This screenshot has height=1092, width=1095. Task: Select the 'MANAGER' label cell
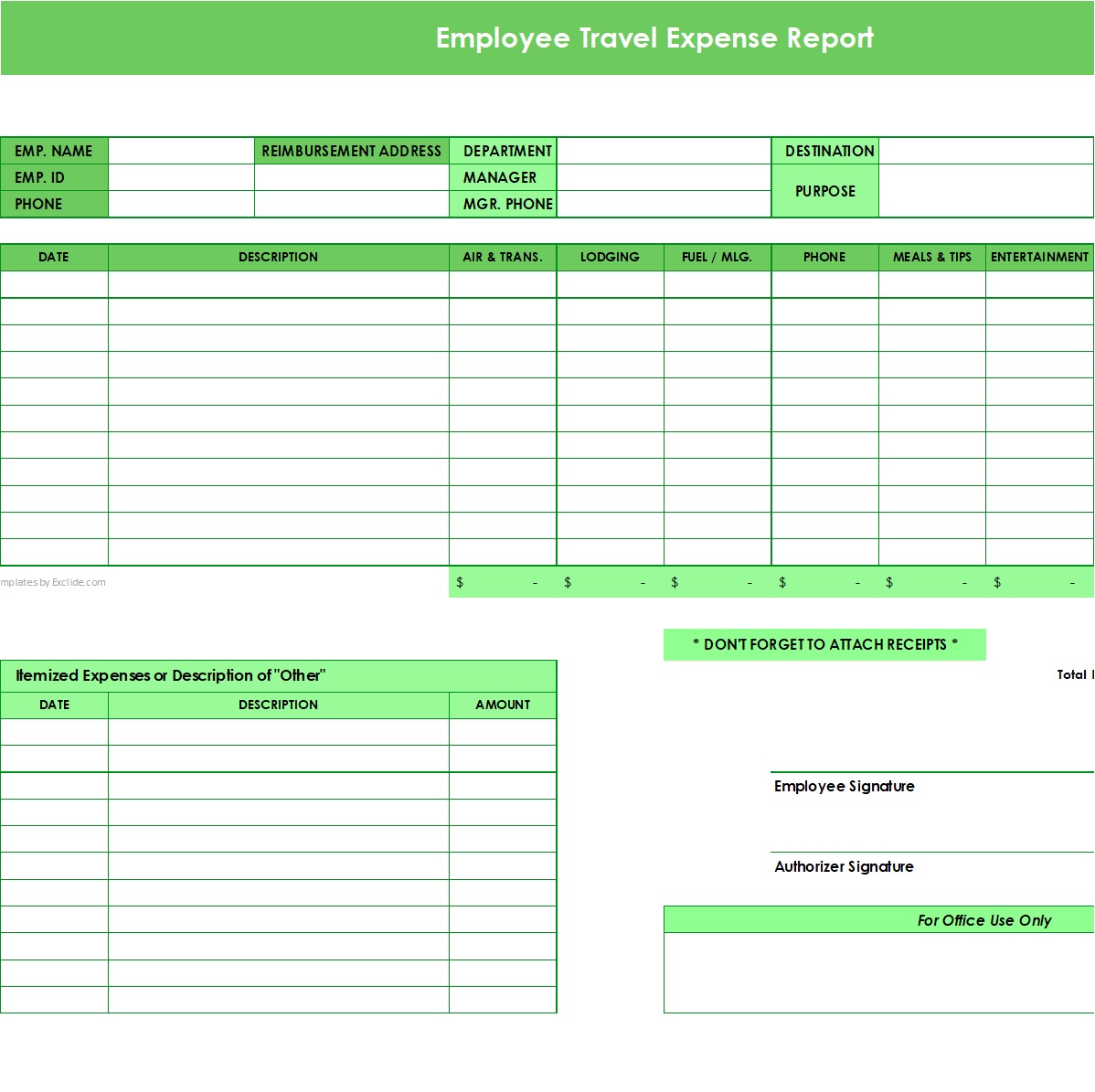point(503,177)
